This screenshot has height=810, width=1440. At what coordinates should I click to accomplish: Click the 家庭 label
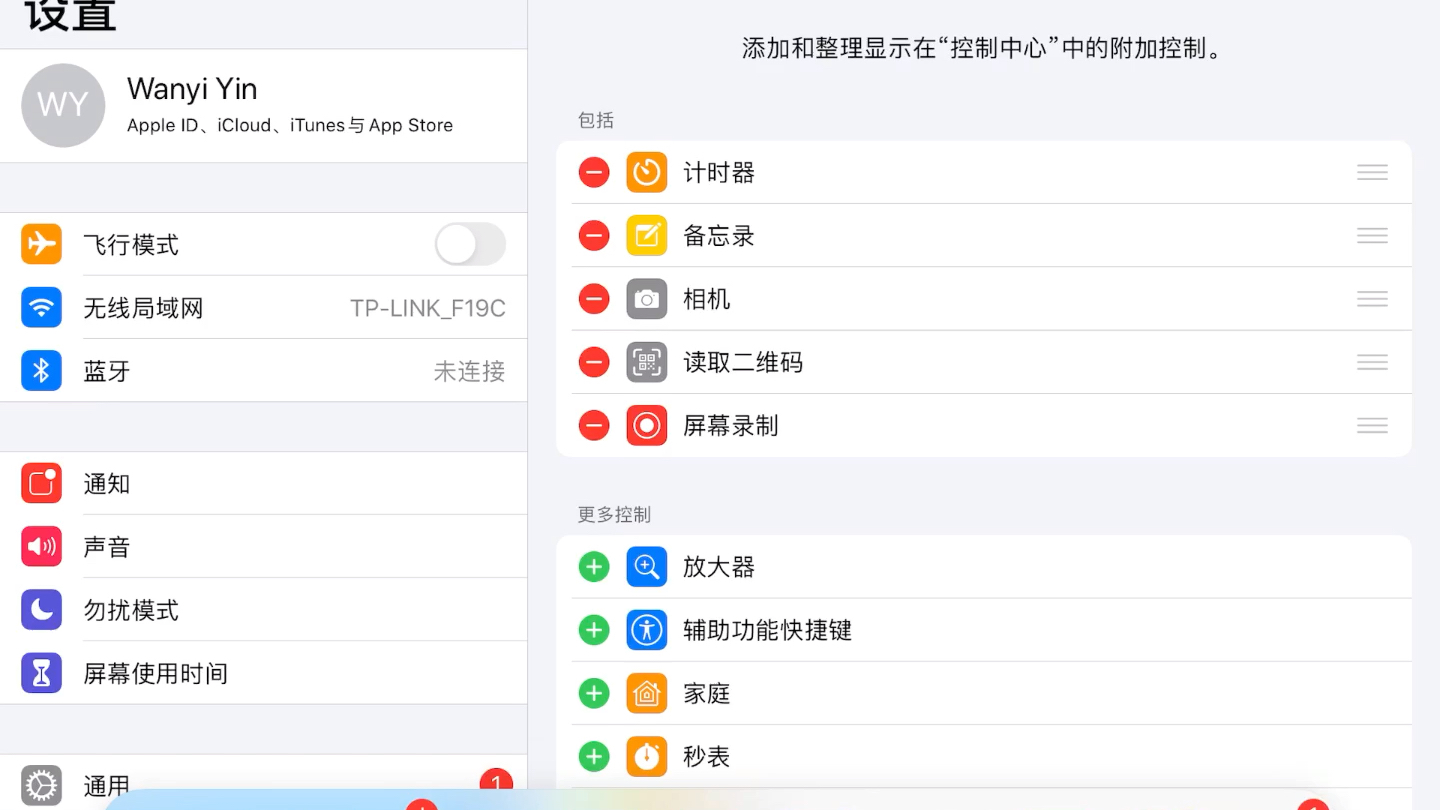(x=707, y=693)
